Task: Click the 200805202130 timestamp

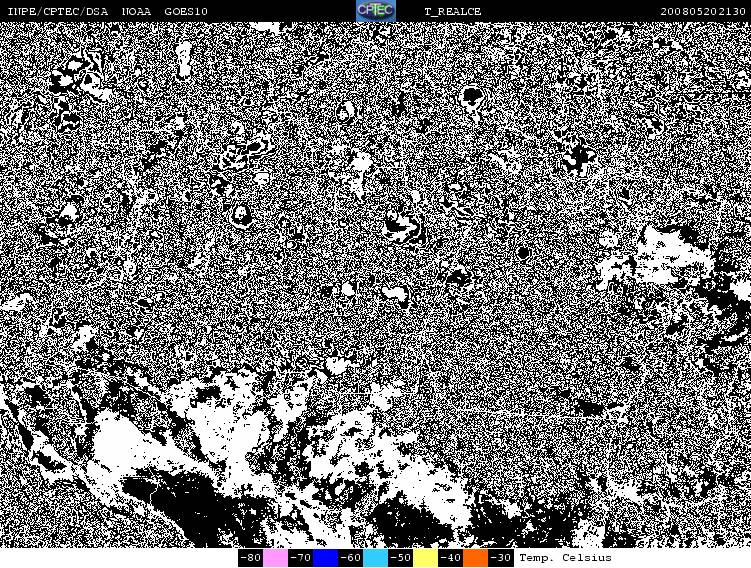Action: pyautogui.click(x=703, y=11)
